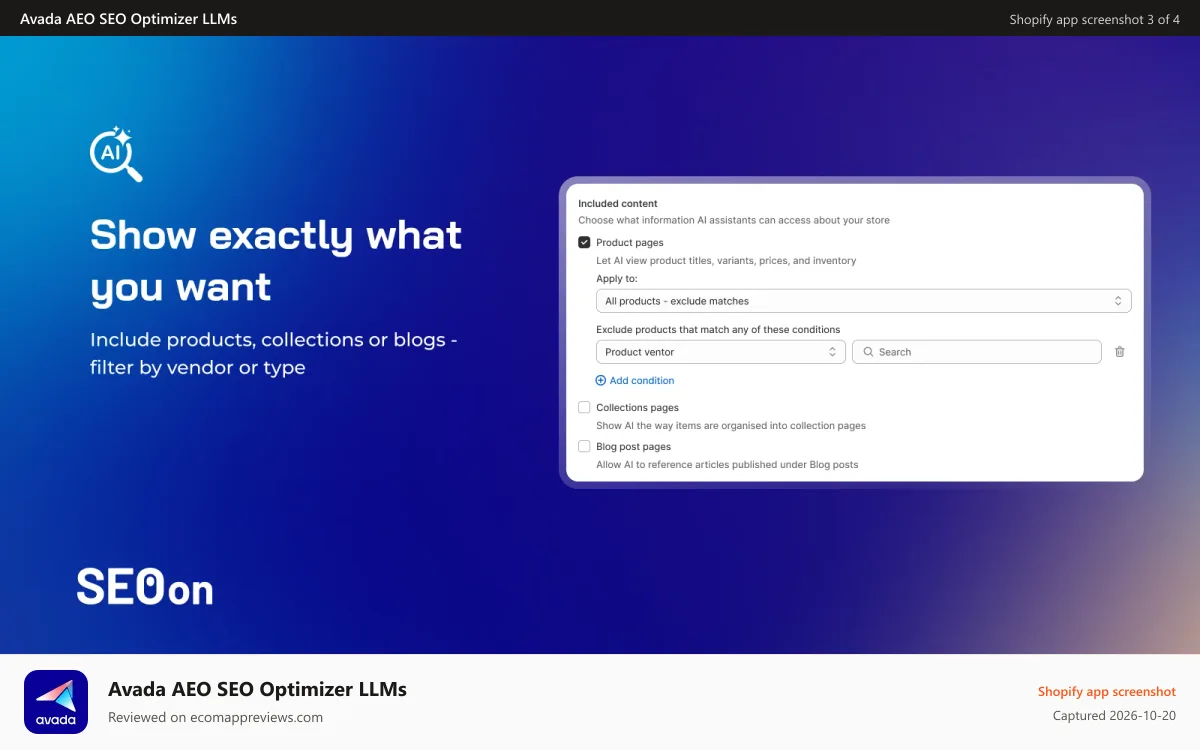1200x750 pixels.
Task: Select the 'Included content' heading text
Action: click(618, 204)
